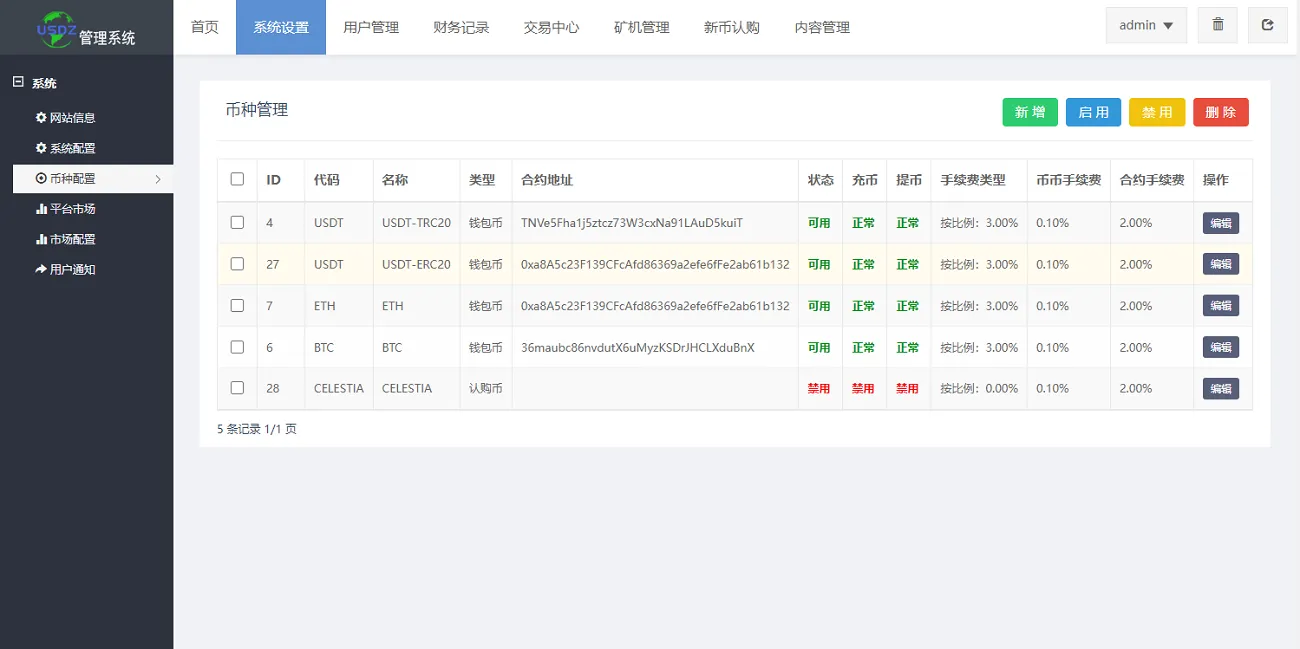Click the green 新增 button

(x=1029, y=112)
